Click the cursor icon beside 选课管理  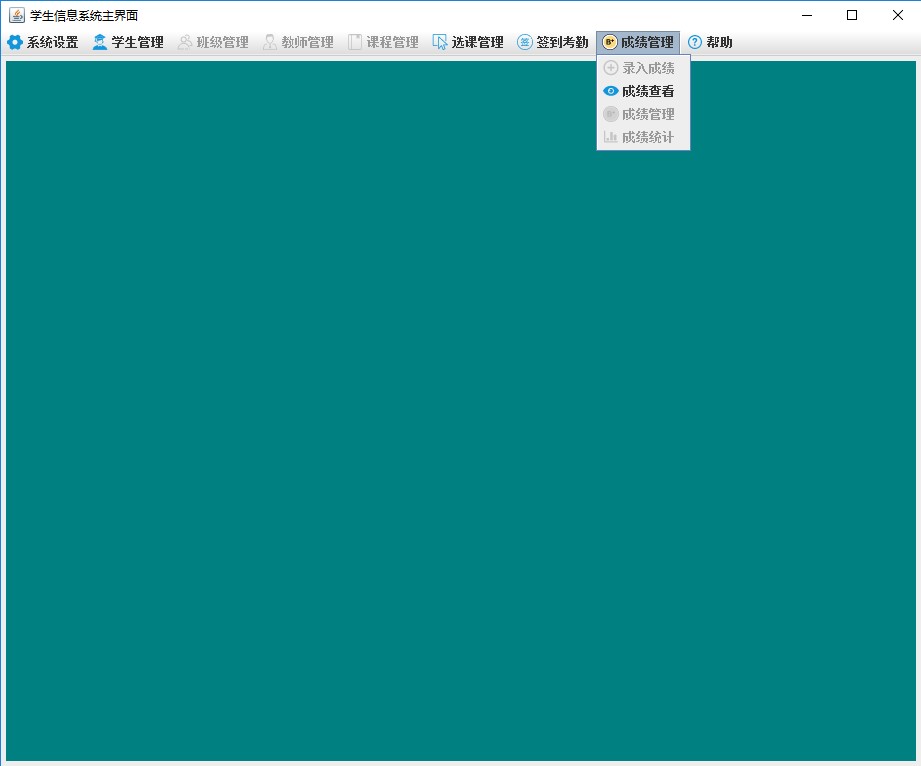click(x=439, y=42)
